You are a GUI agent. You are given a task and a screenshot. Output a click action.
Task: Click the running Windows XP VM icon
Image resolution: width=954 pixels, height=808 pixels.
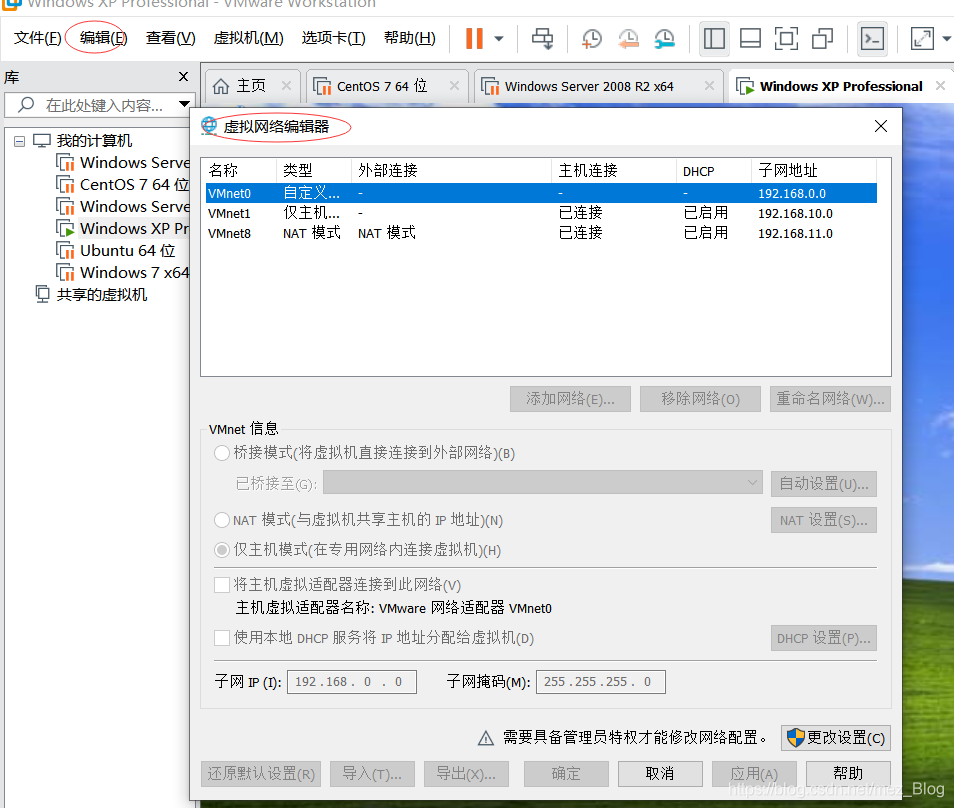[65, 229]
